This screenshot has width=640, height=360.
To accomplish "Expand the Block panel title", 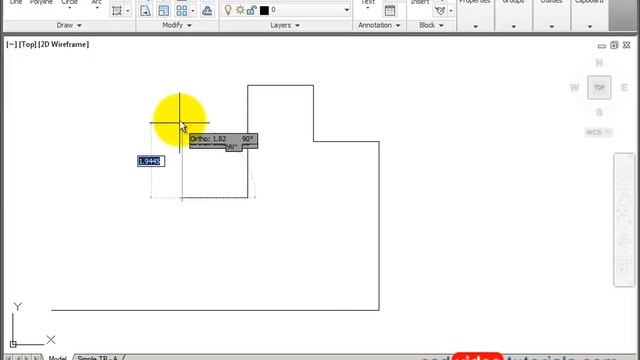I will pos(431,25).
